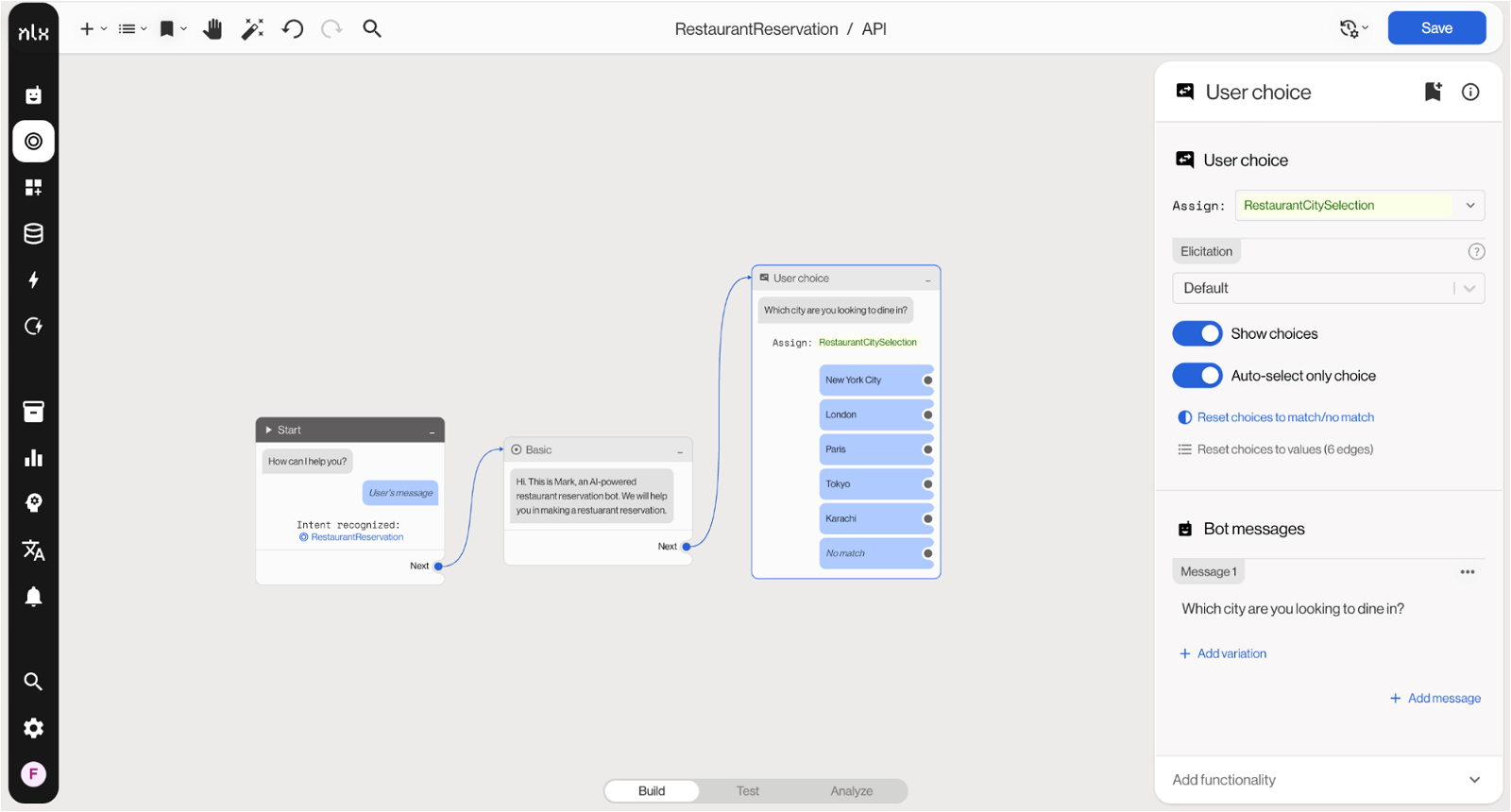Click the Add variation link

pos(1231,653)
